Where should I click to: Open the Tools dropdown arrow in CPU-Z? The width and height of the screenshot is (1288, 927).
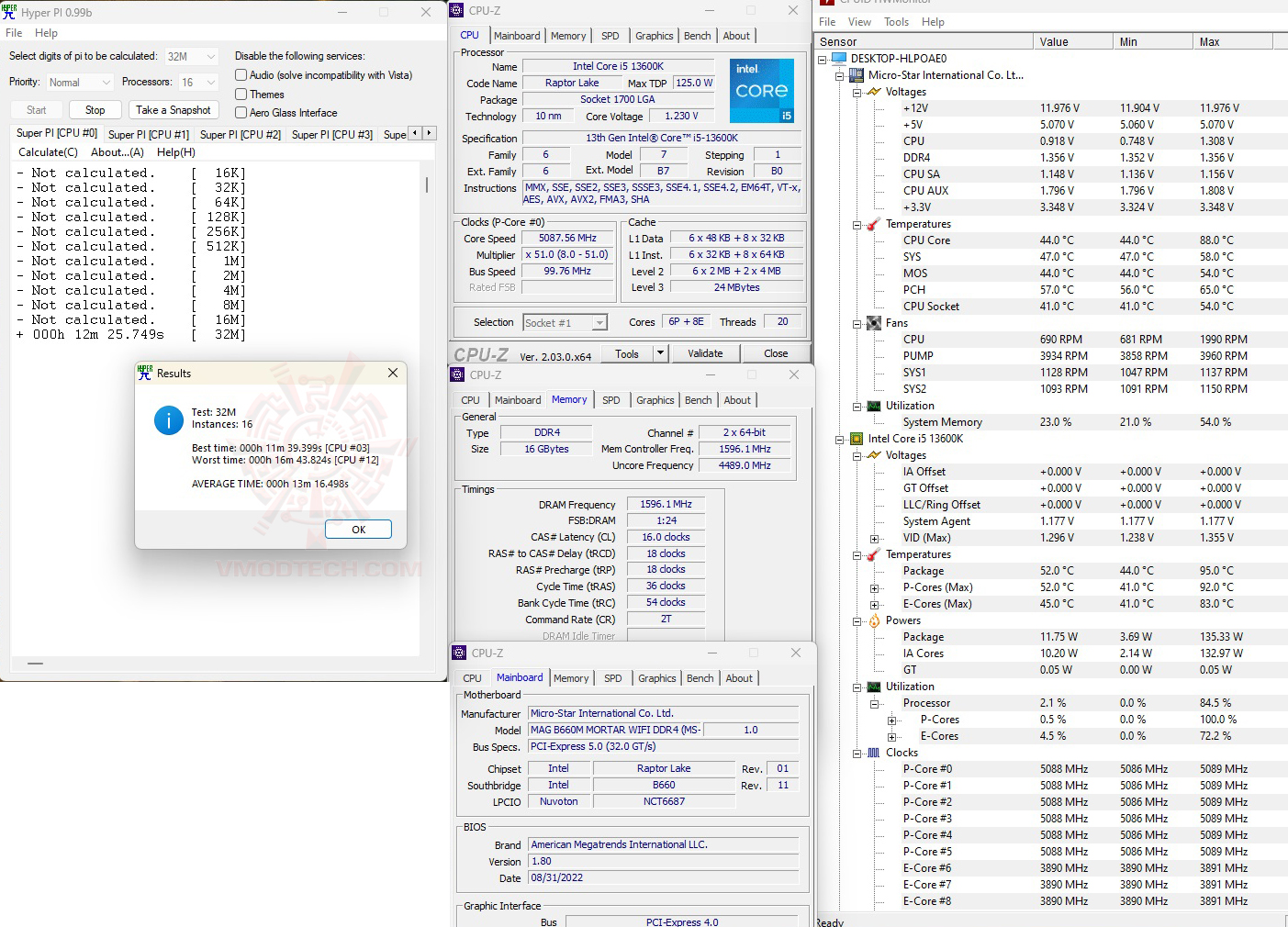tap(659, 353)
